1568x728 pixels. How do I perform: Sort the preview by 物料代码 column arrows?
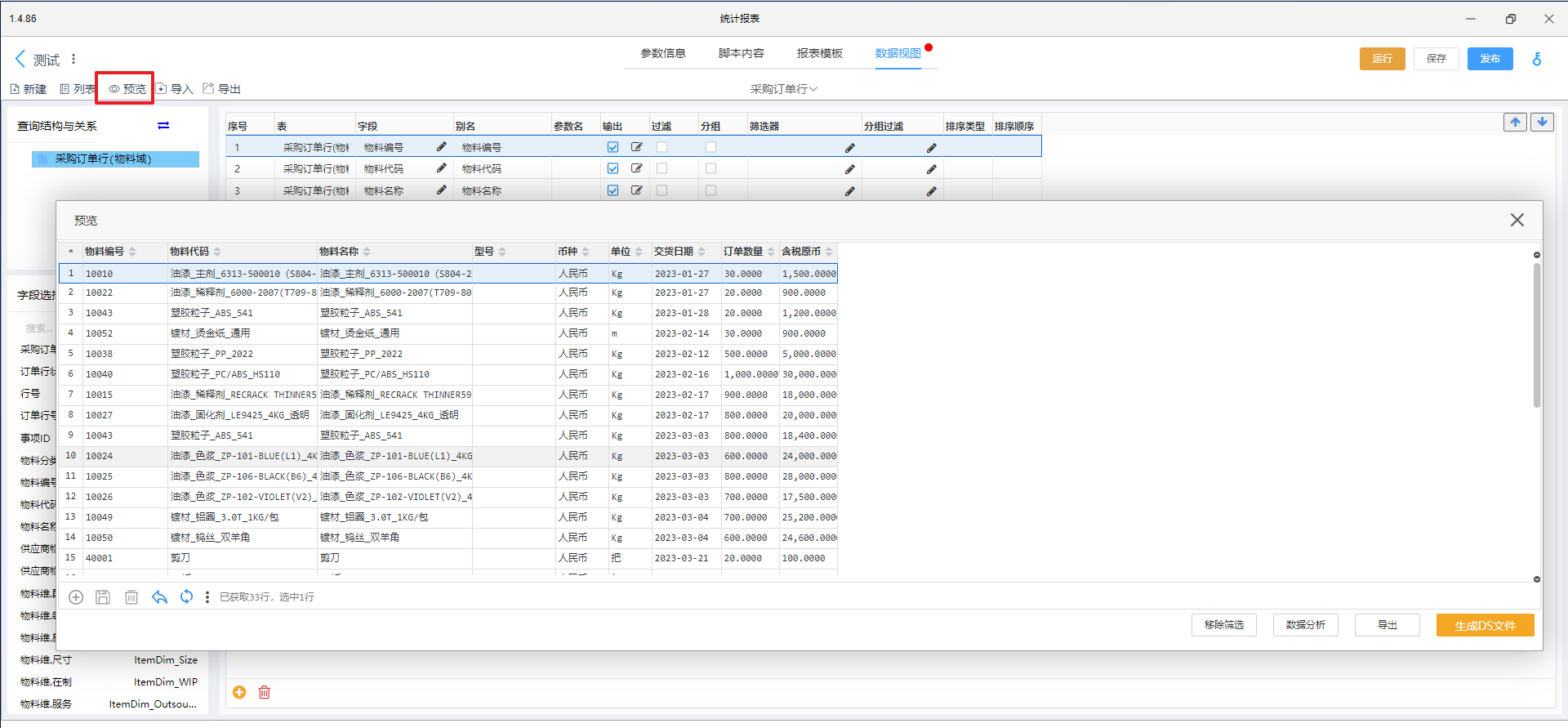217,252
